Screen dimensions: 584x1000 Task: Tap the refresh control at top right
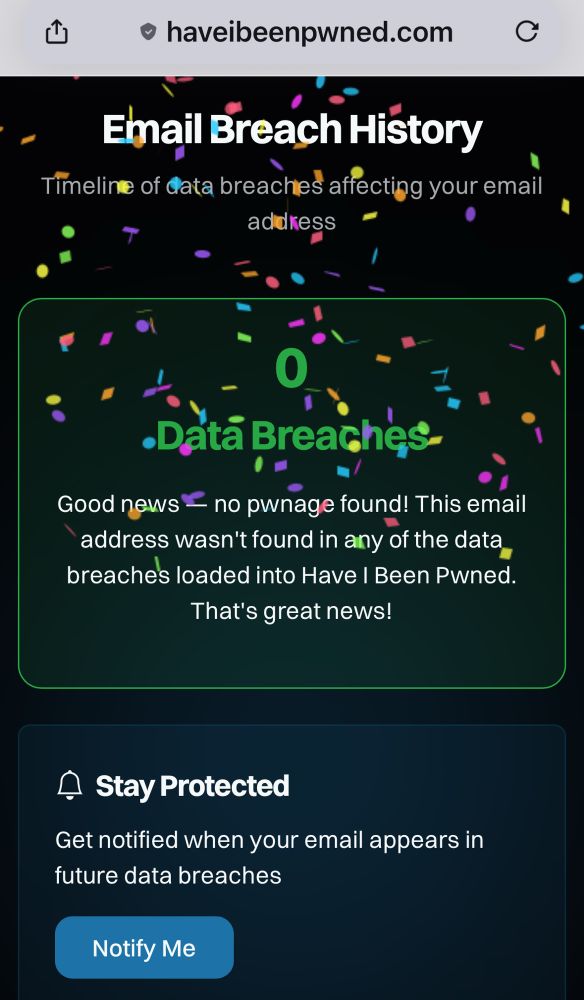point(528,31)
